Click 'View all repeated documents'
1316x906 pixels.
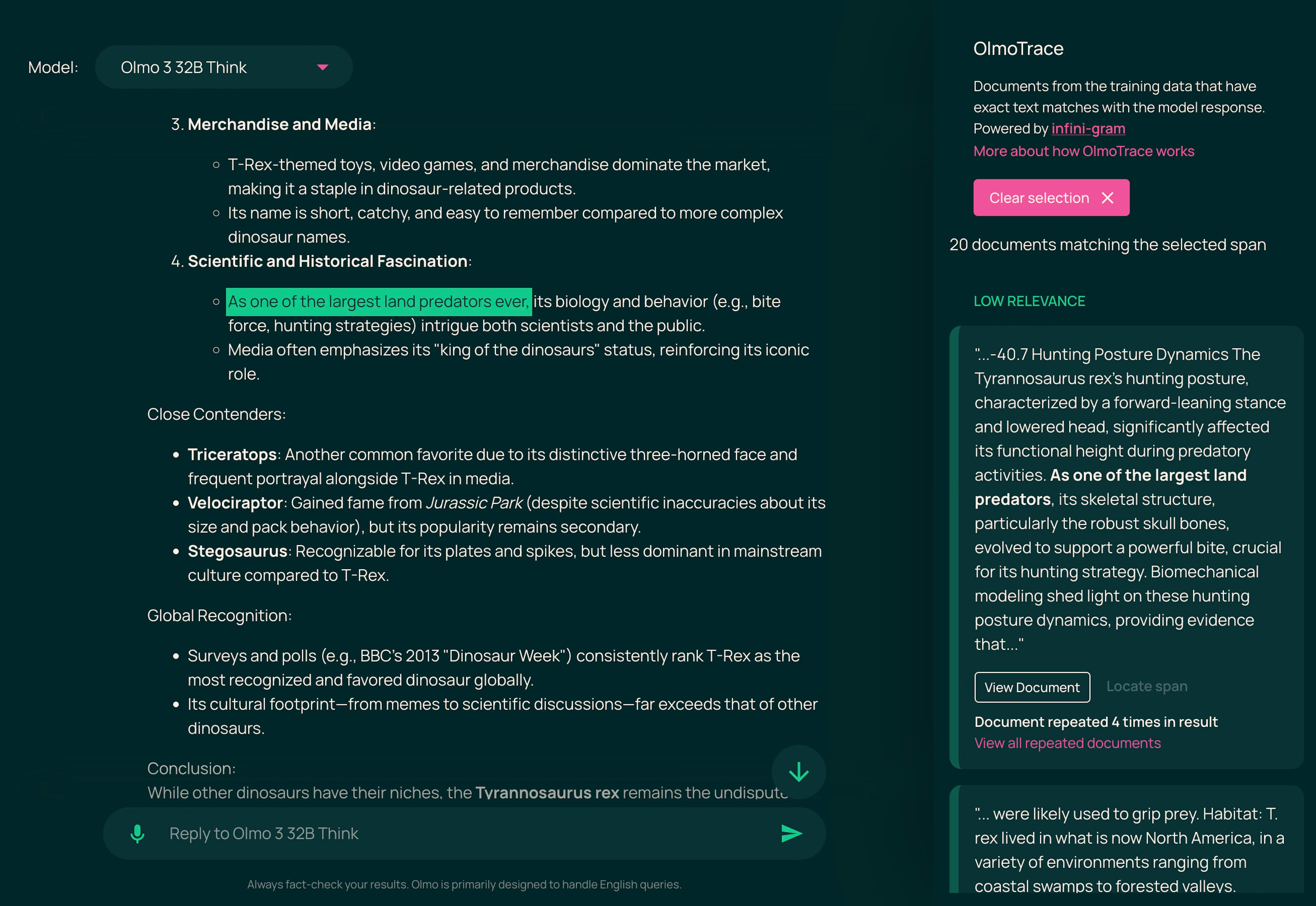(1067, 742)
